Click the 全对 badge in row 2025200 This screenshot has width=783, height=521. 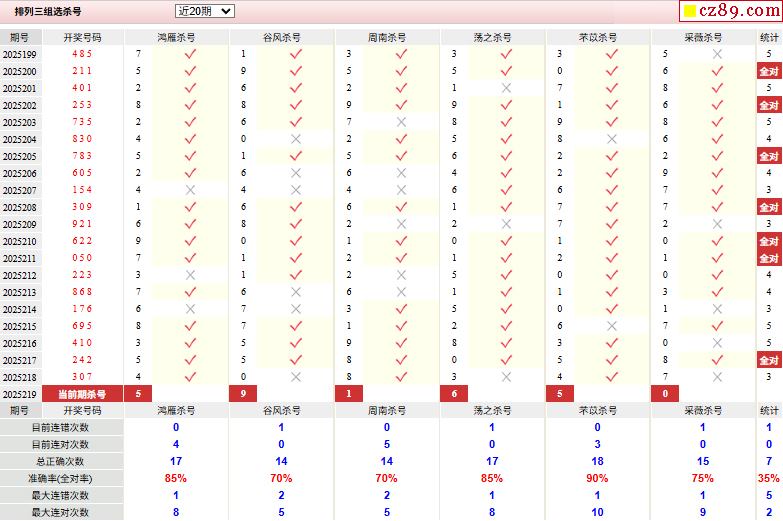click(769, 71)
